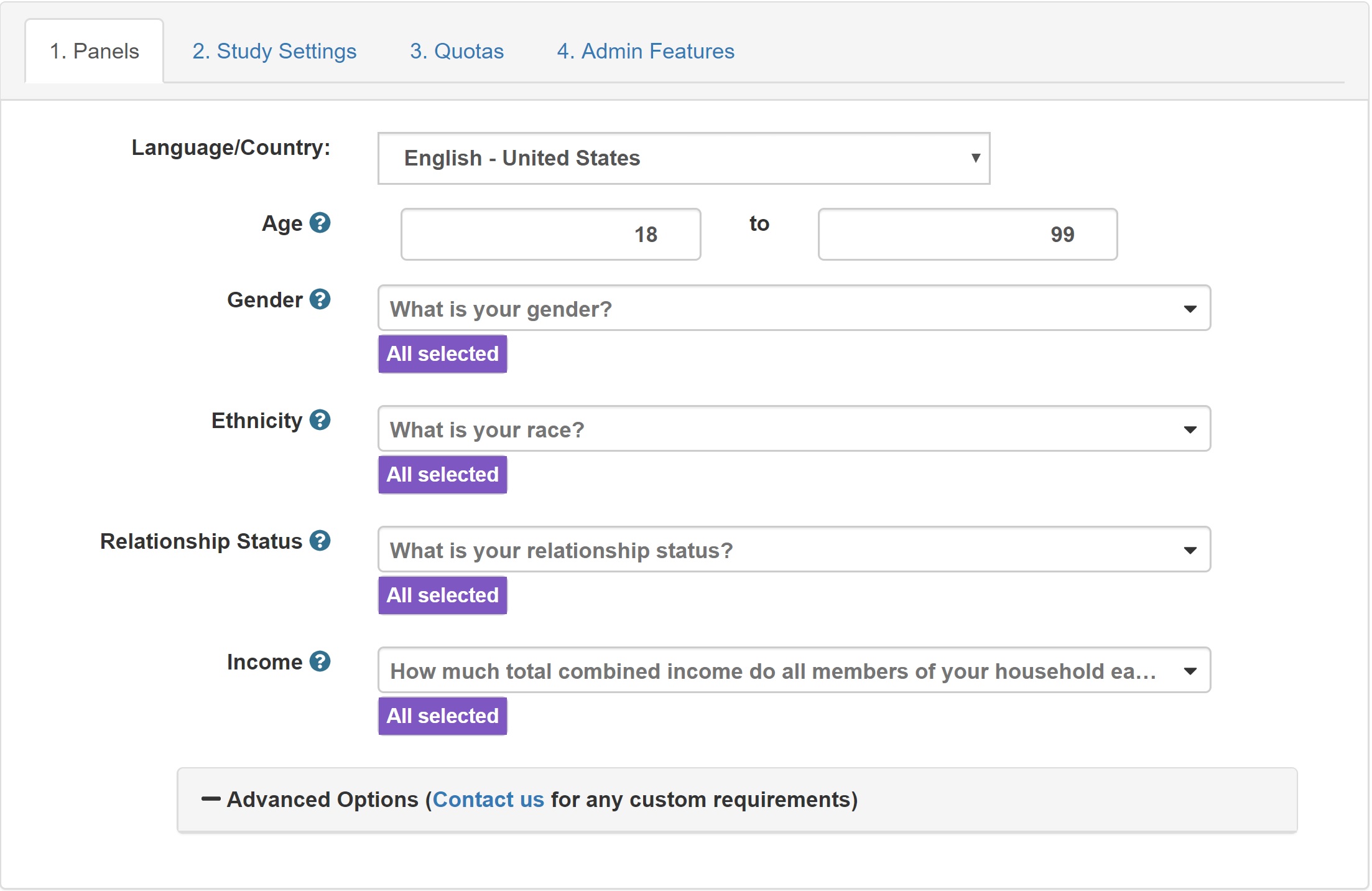Open the 'What is your gender?' dropdown

pos(794,308)
